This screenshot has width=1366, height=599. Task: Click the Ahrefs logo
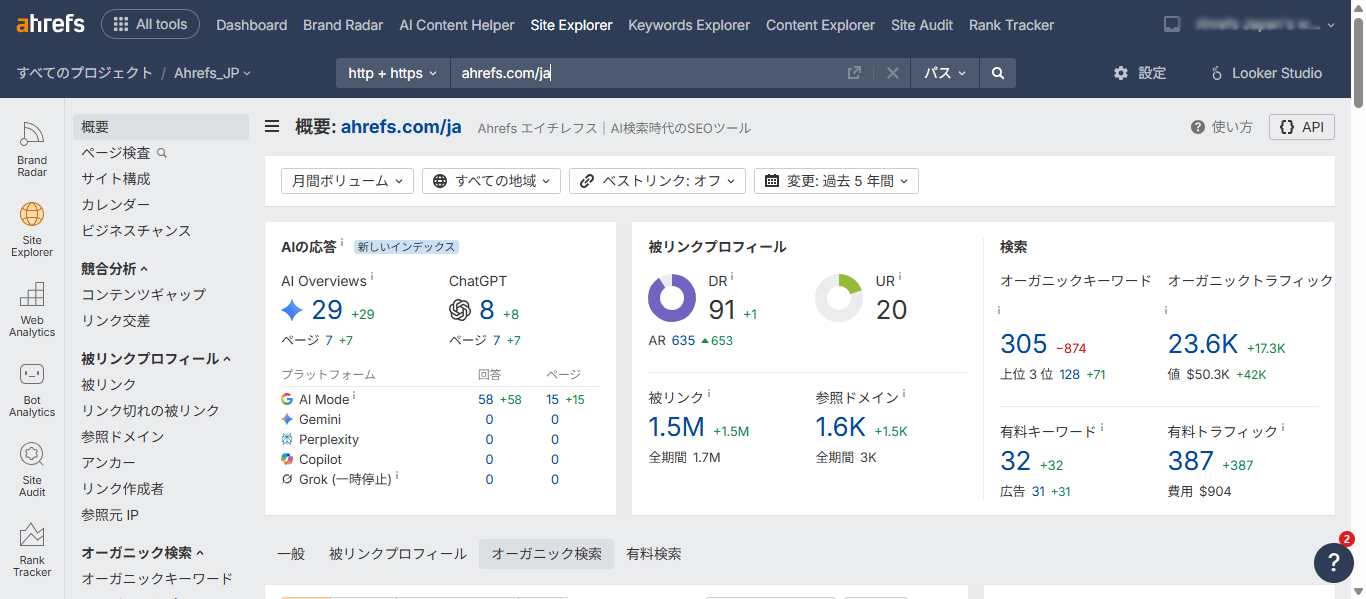pos(51,24)
